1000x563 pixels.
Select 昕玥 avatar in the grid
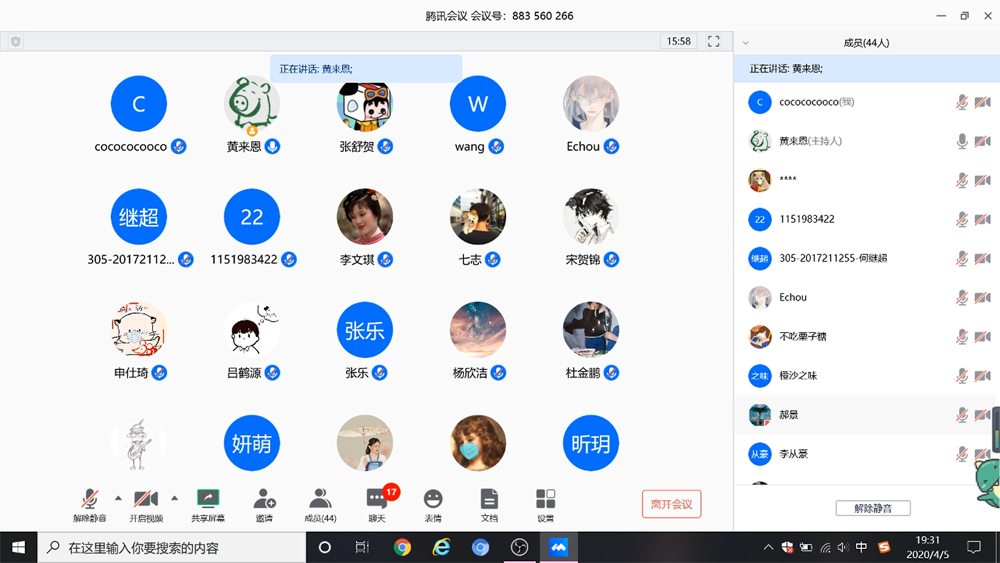point(591,443)
